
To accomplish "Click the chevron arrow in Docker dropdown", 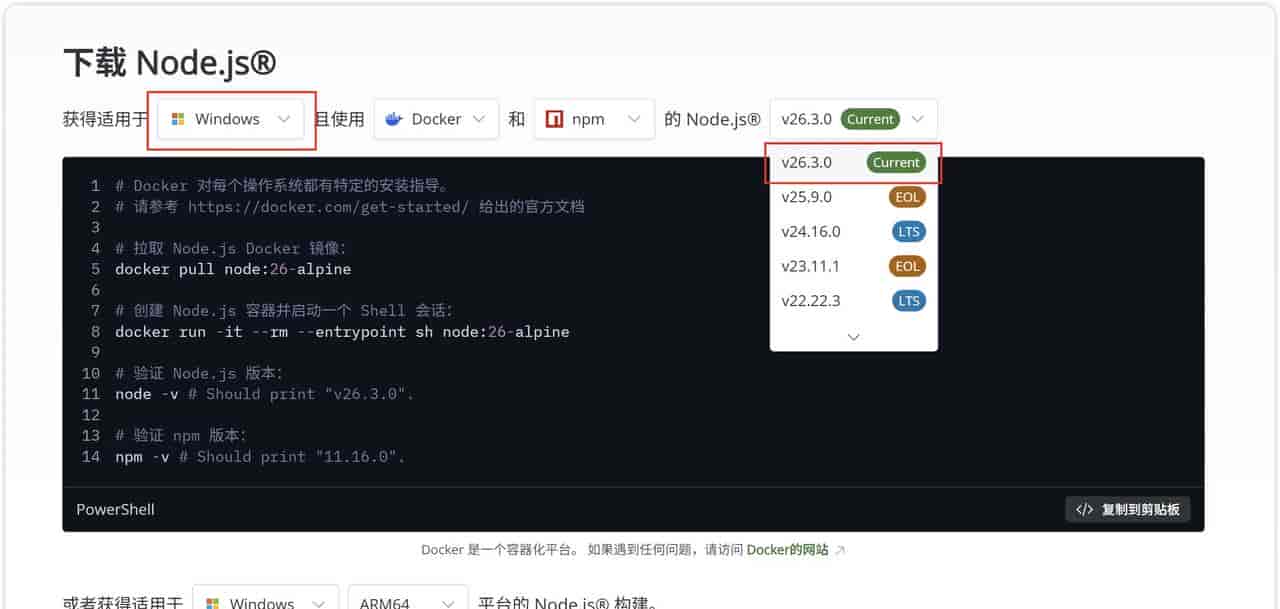I will pos(478,119).
